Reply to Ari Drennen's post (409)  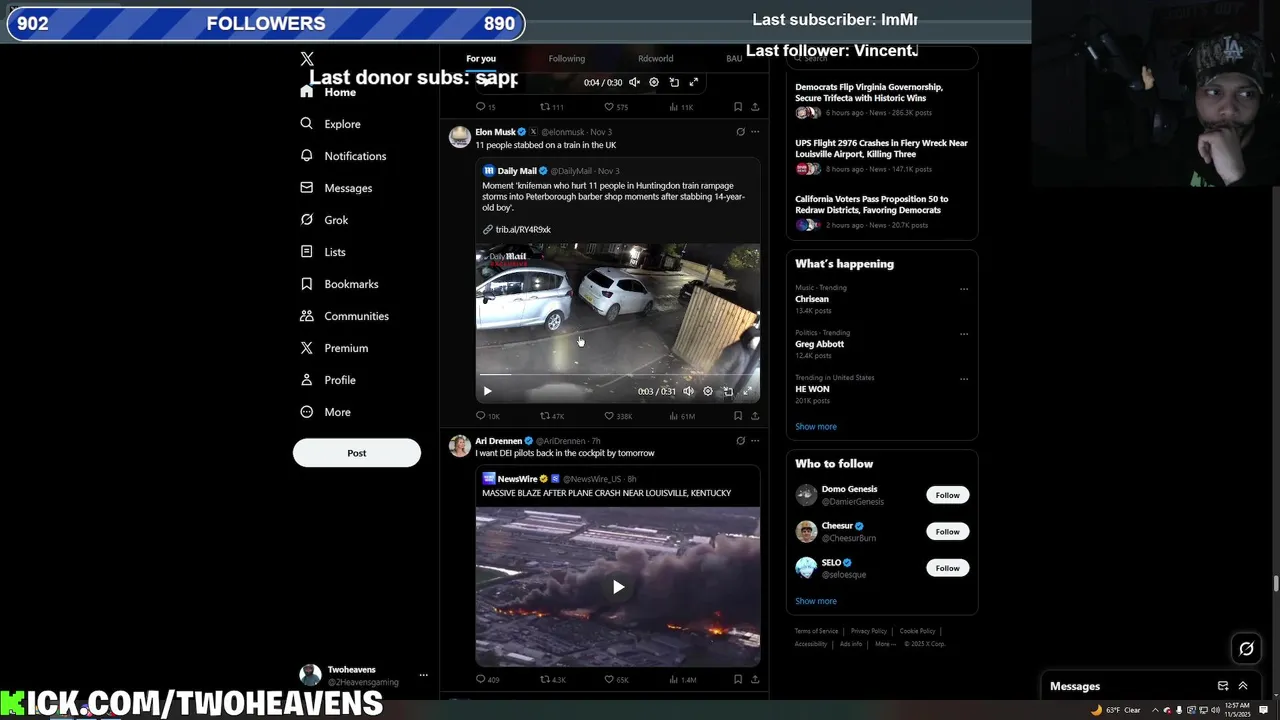(x=487, y=680)
